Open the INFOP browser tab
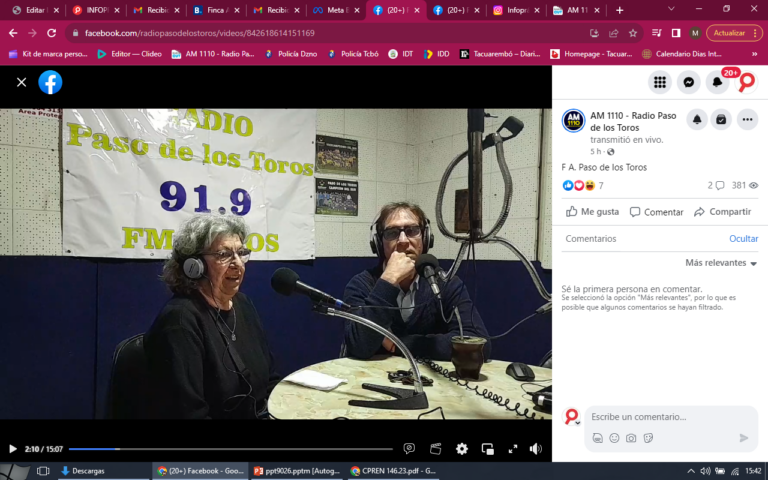Viewport: 768px width, 480px height. pyautogui.click(x=96, y=10)
